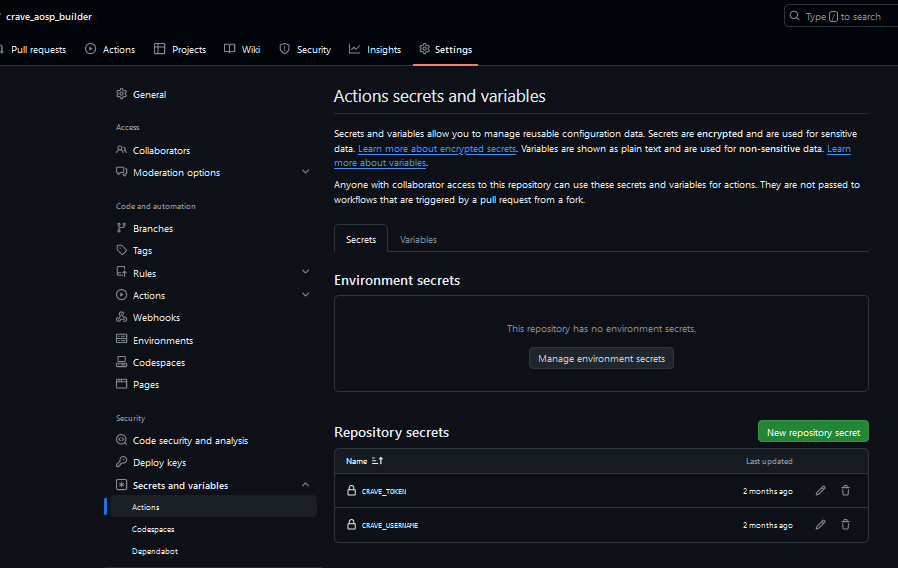
Task: Open Actions under Secrets and variables
Action: click(213, 507)
